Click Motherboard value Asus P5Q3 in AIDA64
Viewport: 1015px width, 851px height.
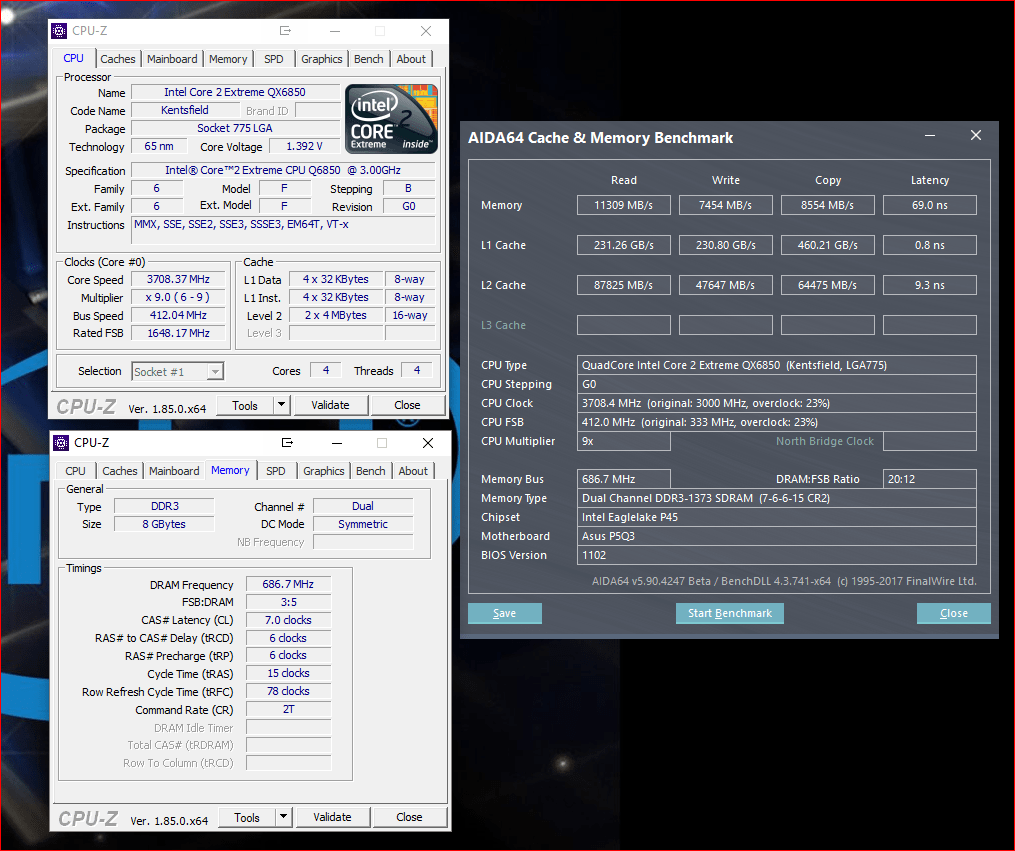776,536
